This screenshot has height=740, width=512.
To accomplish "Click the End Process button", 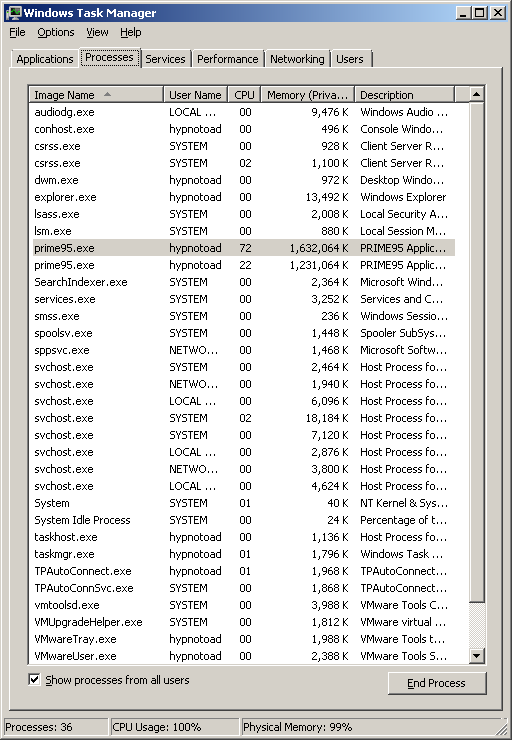I will point(436,683).
